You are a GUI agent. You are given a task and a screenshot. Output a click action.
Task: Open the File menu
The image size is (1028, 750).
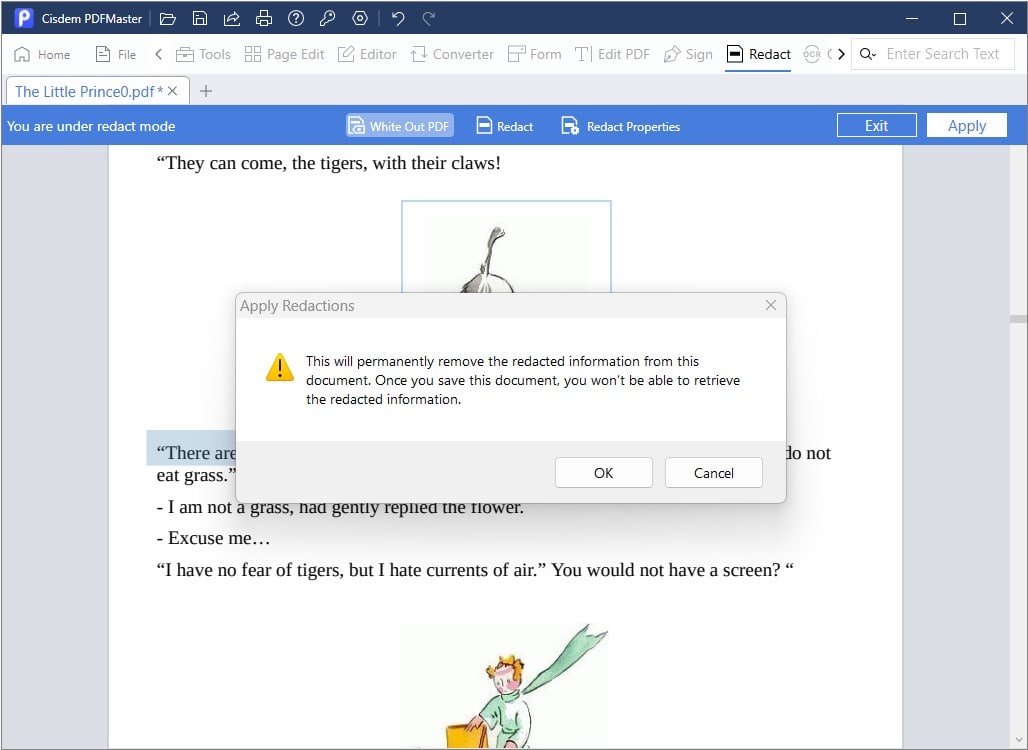tap(116, 54)
